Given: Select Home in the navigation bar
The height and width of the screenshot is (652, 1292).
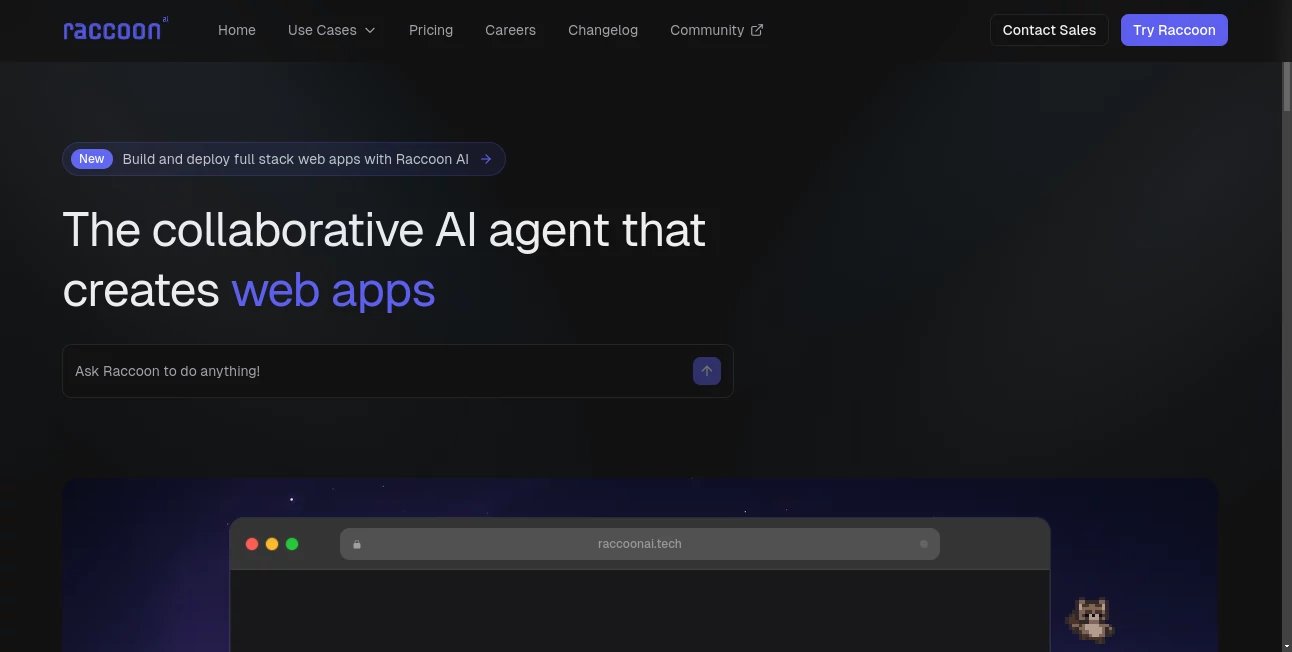Looking at the screenshot, I should click(237, 30).
